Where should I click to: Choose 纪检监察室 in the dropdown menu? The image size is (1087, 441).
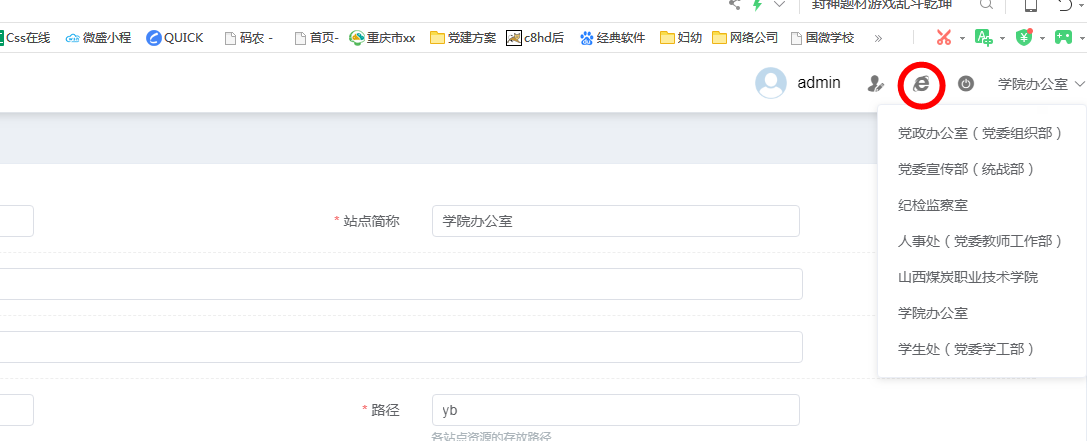[933, 205]
